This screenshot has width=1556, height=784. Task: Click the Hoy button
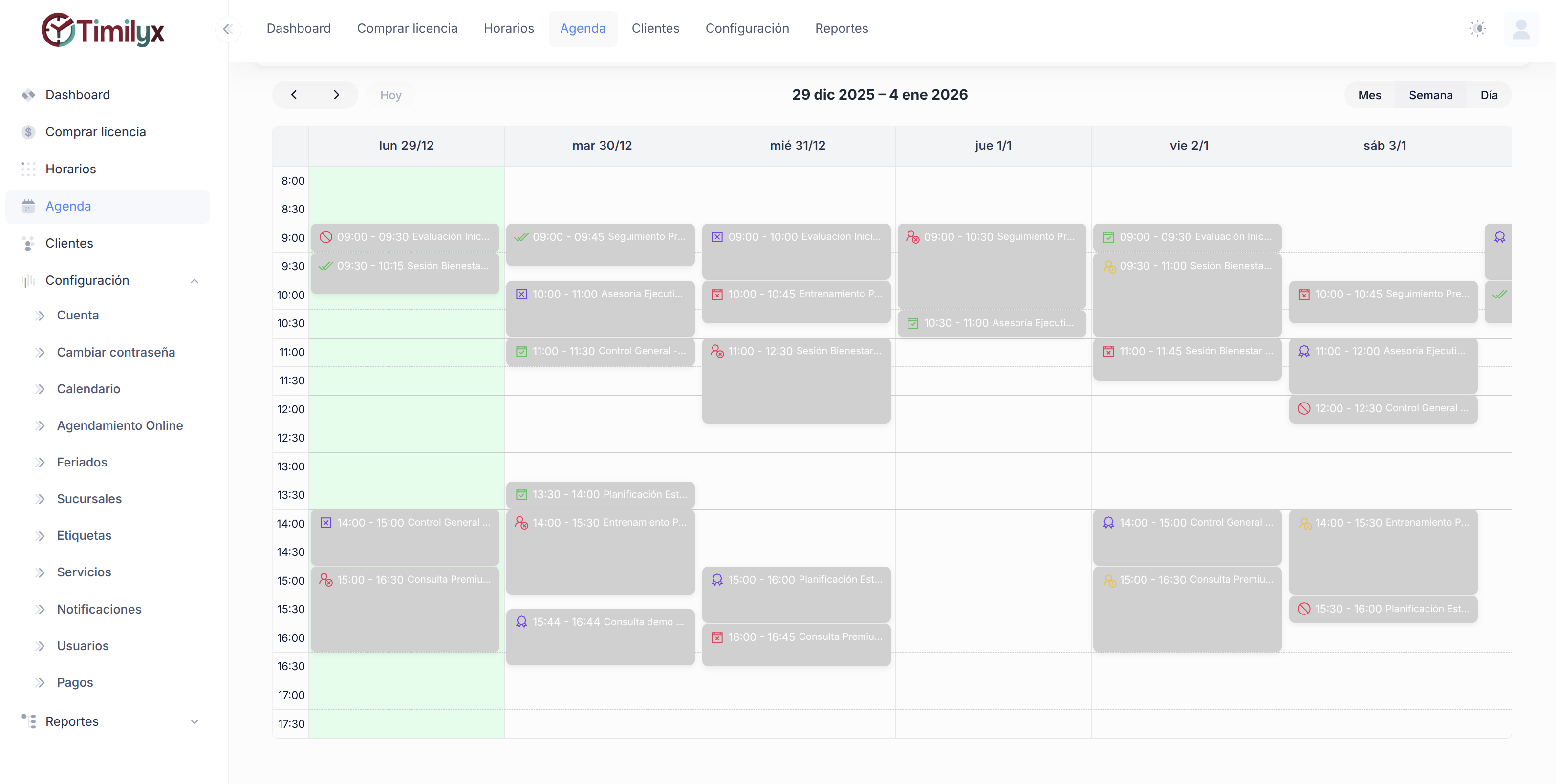pos(390,95)
